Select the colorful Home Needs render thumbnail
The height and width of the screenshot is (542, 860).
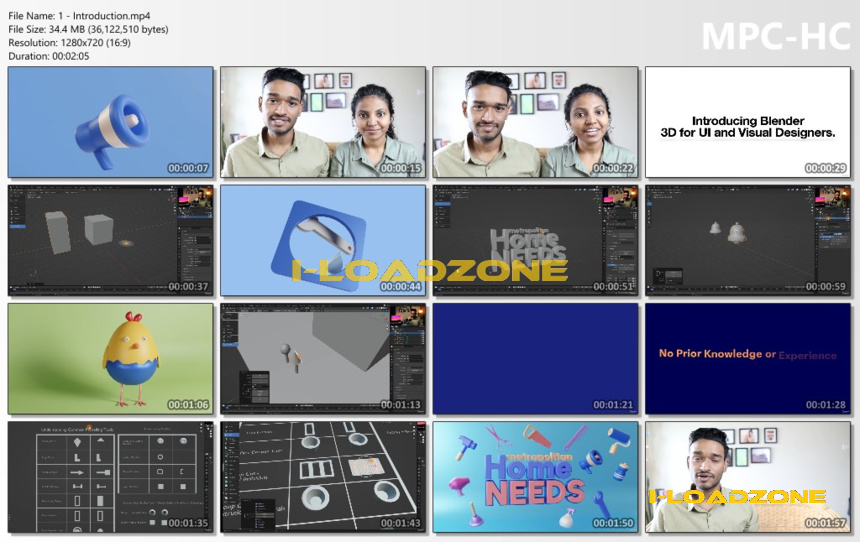pyautogui.click(x=535, y=477)
